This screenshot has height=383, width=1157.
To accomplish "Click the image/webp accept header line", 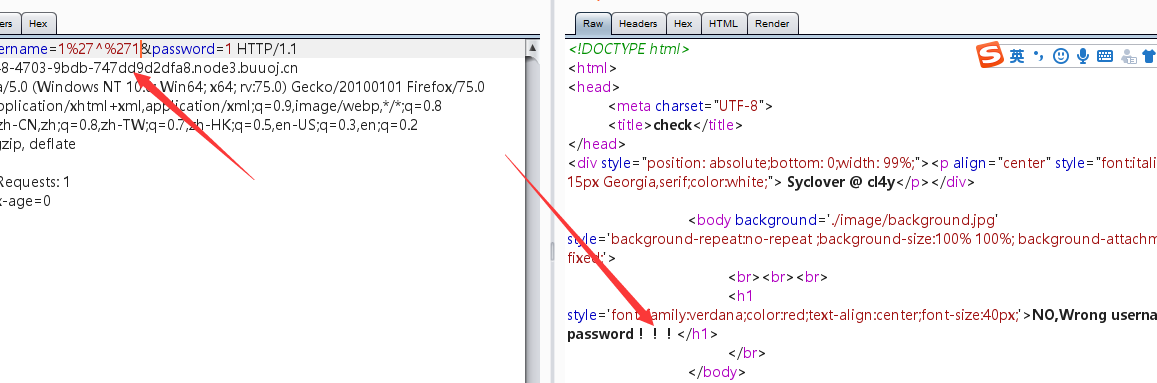I will [x=221, y=106].
